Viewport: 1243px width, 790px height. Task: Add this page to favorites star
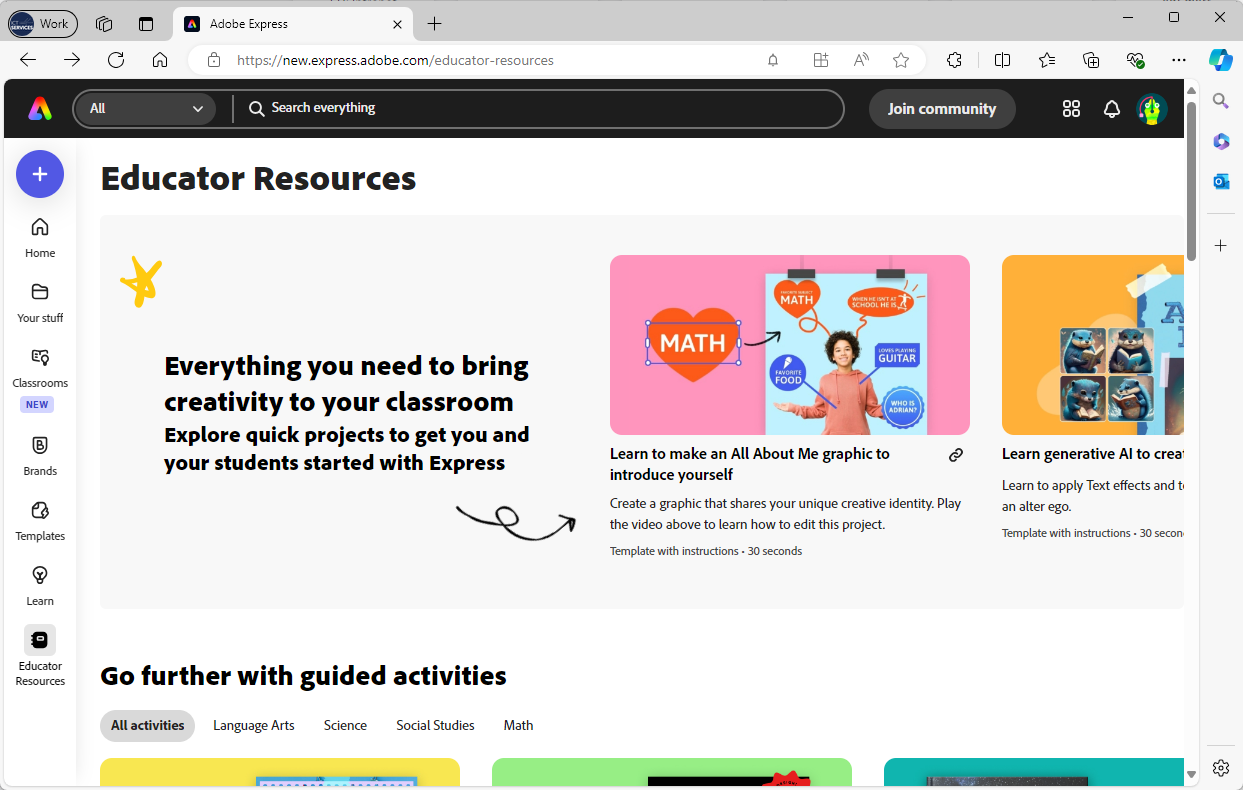pyautogui.click(x=901, y=60)
